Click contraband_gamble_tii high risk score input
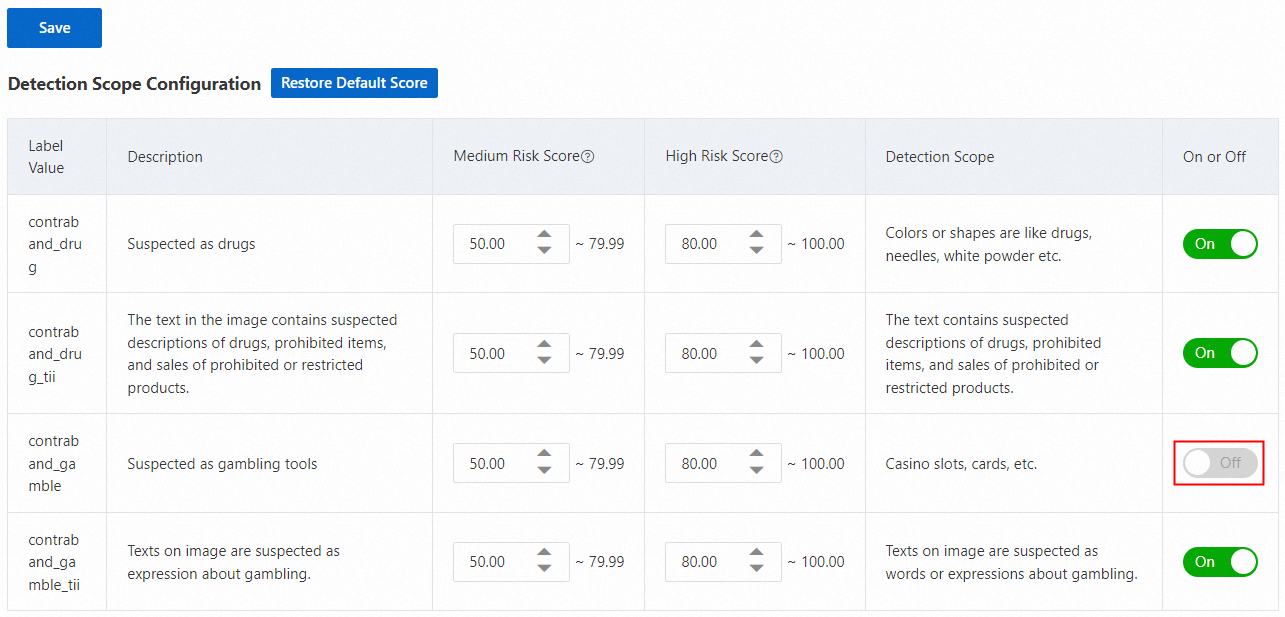Image resolution: width=1285 pixels, height=617 pixels. pyautogui.click(x=704, y=562)
